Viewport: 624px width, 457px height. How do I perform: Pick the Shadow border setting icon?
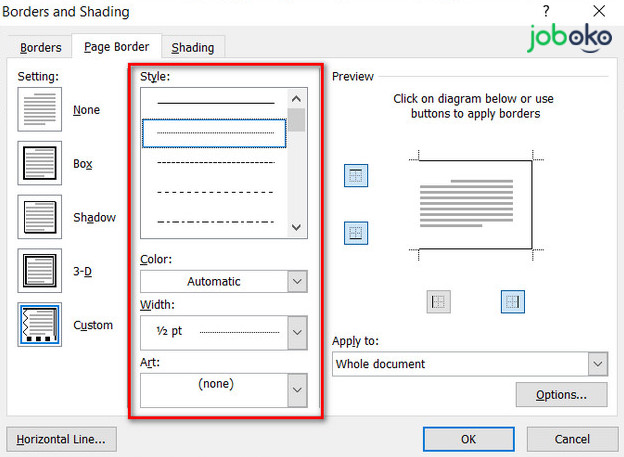click(x=39, y=217)
